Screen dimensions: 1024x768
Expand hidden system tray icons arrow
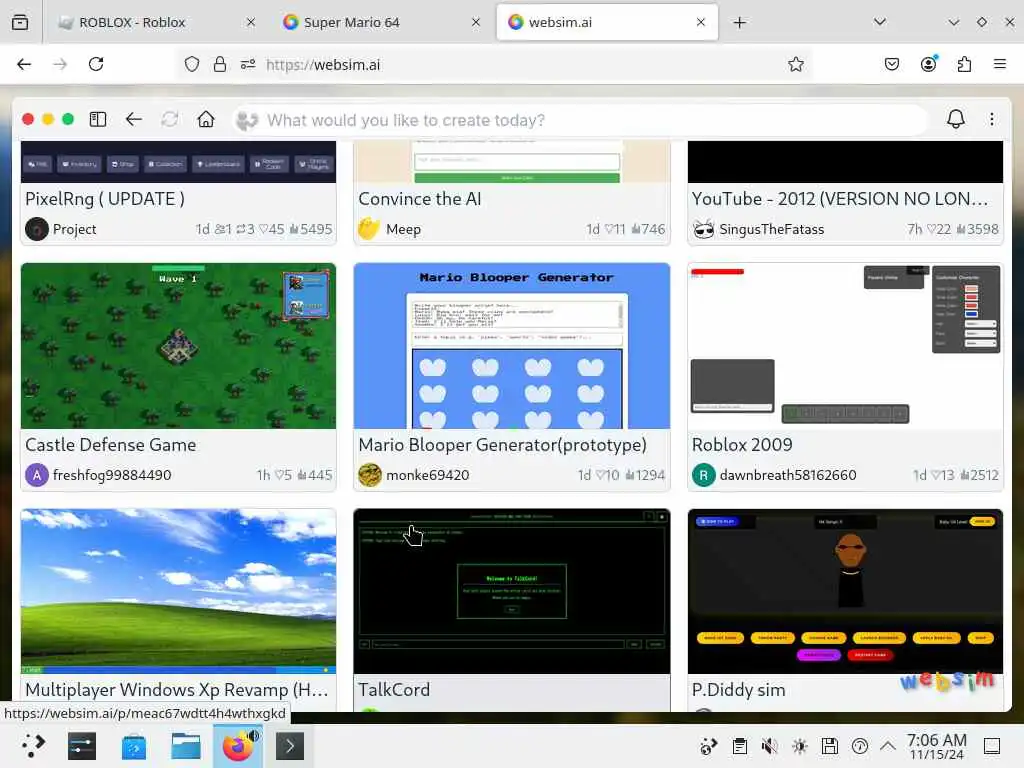point(888,745)
